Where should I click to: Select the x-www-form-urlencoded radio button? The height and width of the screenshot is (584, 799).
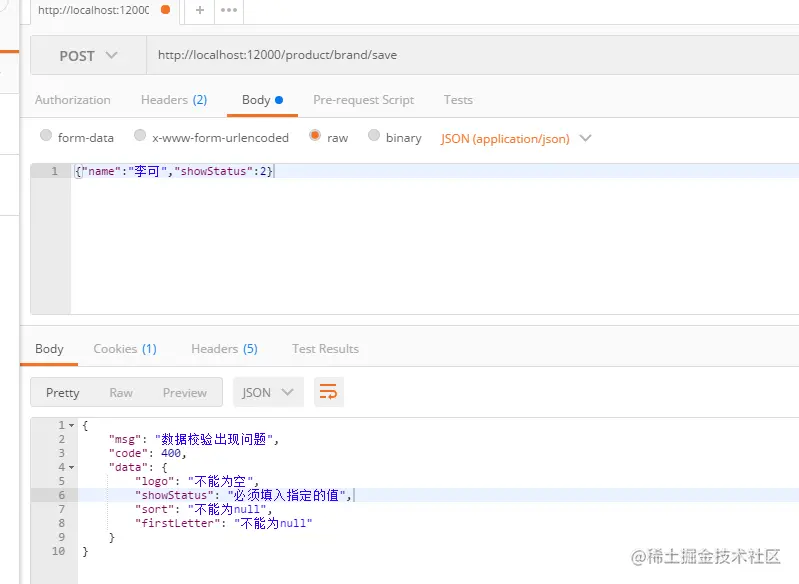[x=140, y=136]
